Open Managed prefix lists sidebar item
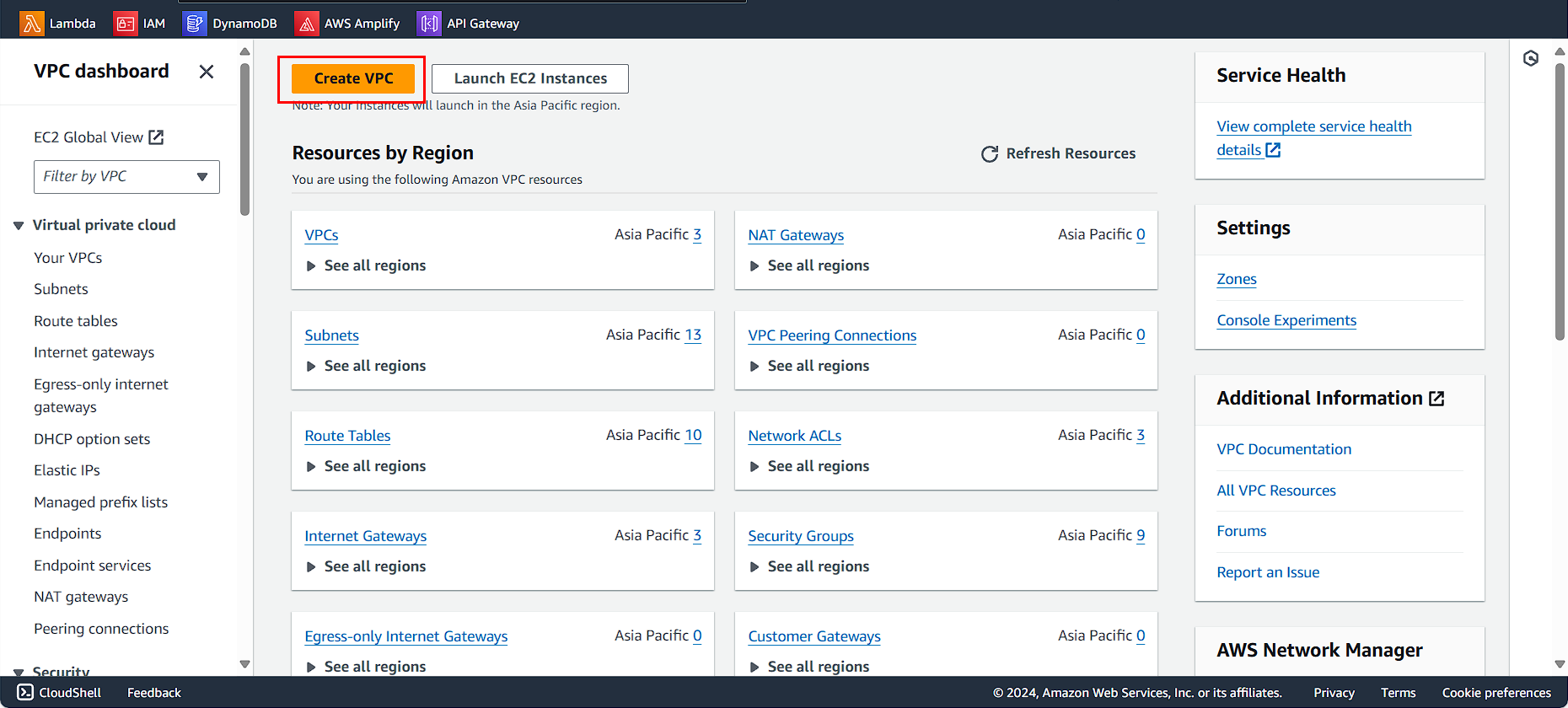 click(101, 502)
